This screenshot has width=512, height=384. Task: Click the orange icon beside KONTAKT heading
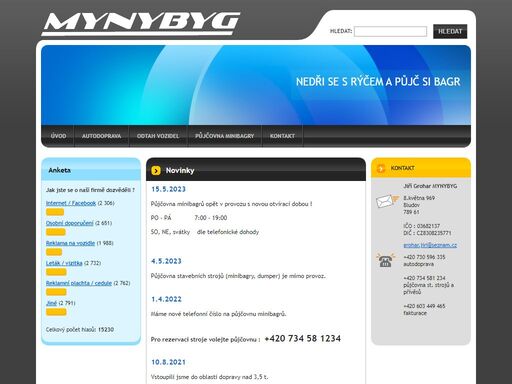pyautogui.click(x=381, y=168)
